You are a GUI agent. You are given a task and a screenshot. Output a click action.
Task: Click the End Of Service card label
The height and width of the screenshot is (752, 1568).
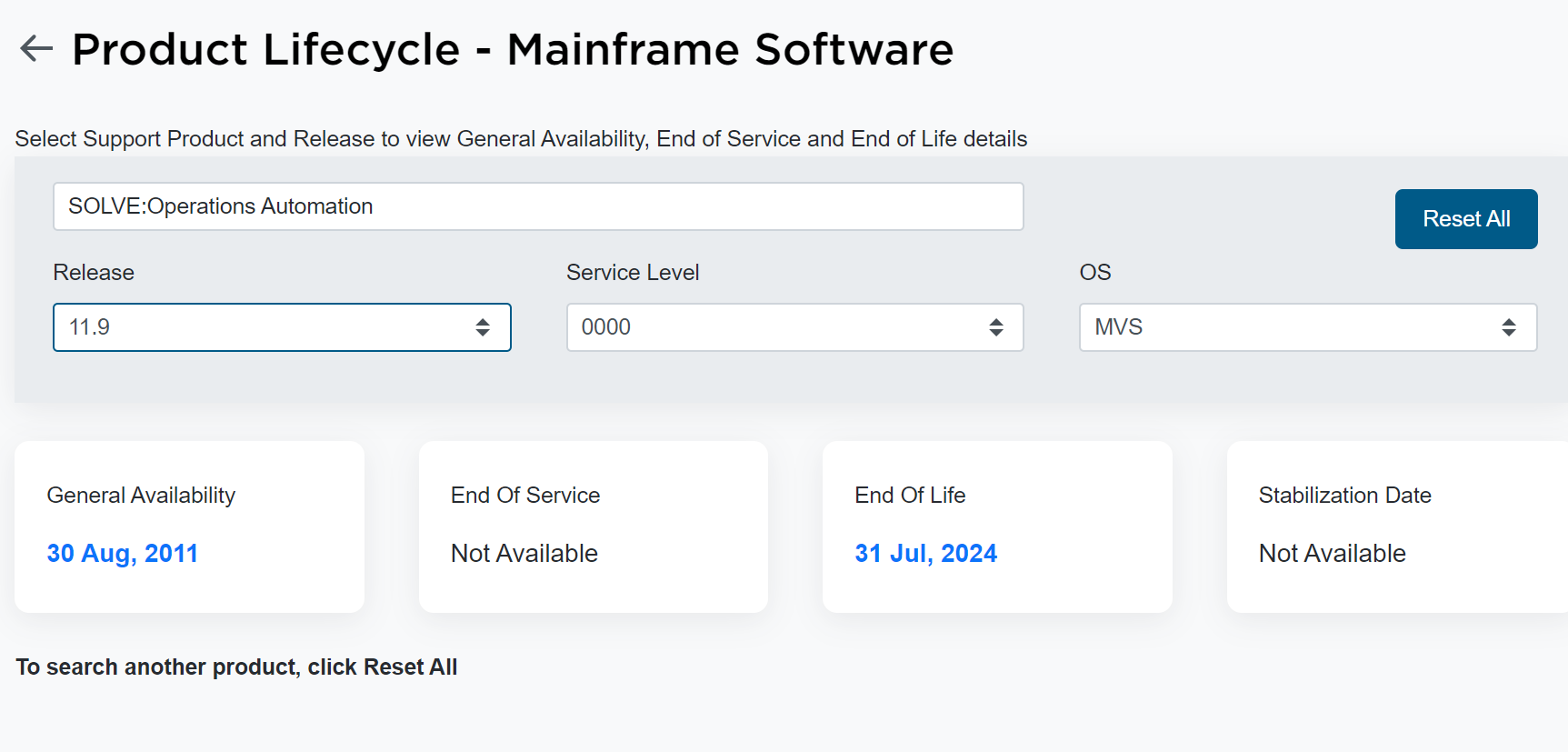[525, 496]
